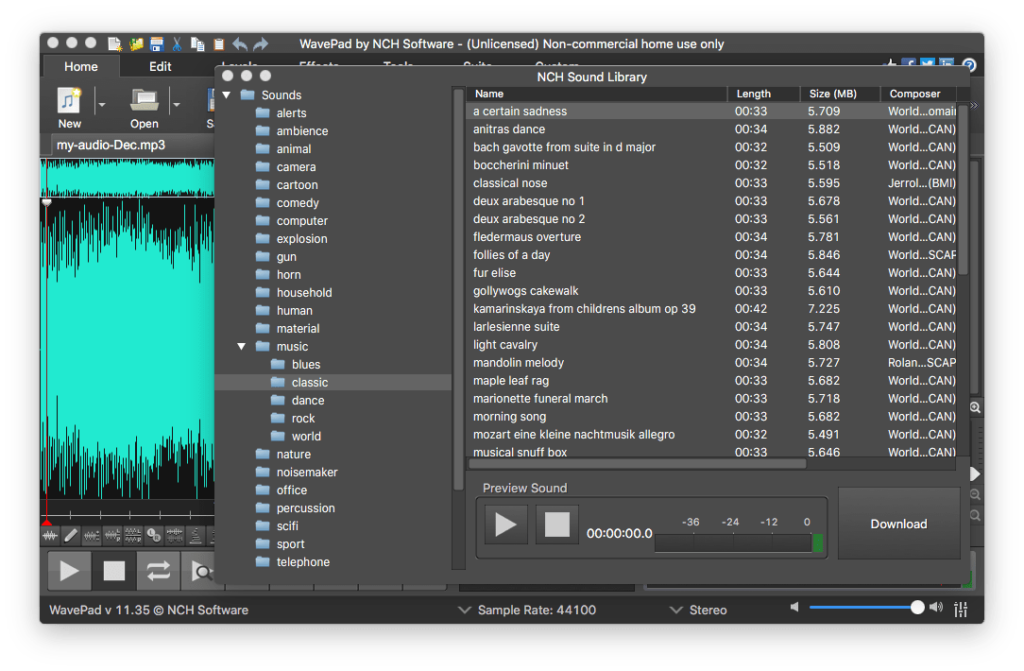The image size is (1024, 671).
Task: Select the household folder
Action: 304,293
